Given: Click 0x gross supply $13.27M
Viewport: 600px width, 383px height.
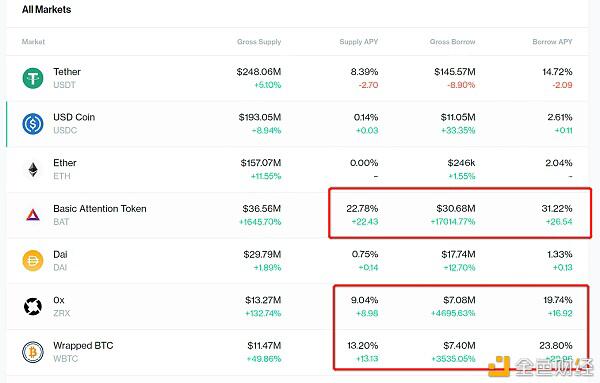Looking at the screenshot, I should (263, 300).
